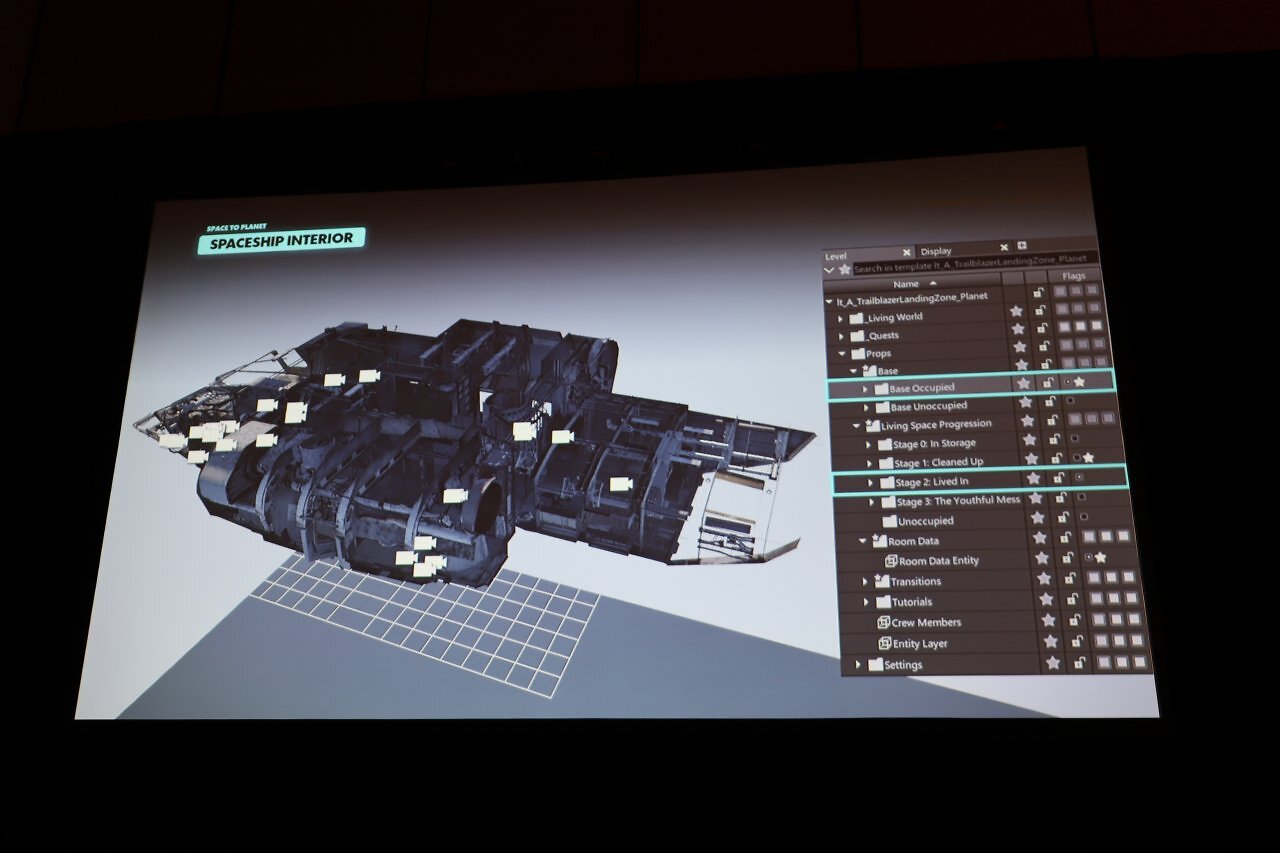Image resolution: width=1280 pixels, height=853 pixels.
Task: Click the entity icon next to Crew Members
Action: tap(883, 622)
